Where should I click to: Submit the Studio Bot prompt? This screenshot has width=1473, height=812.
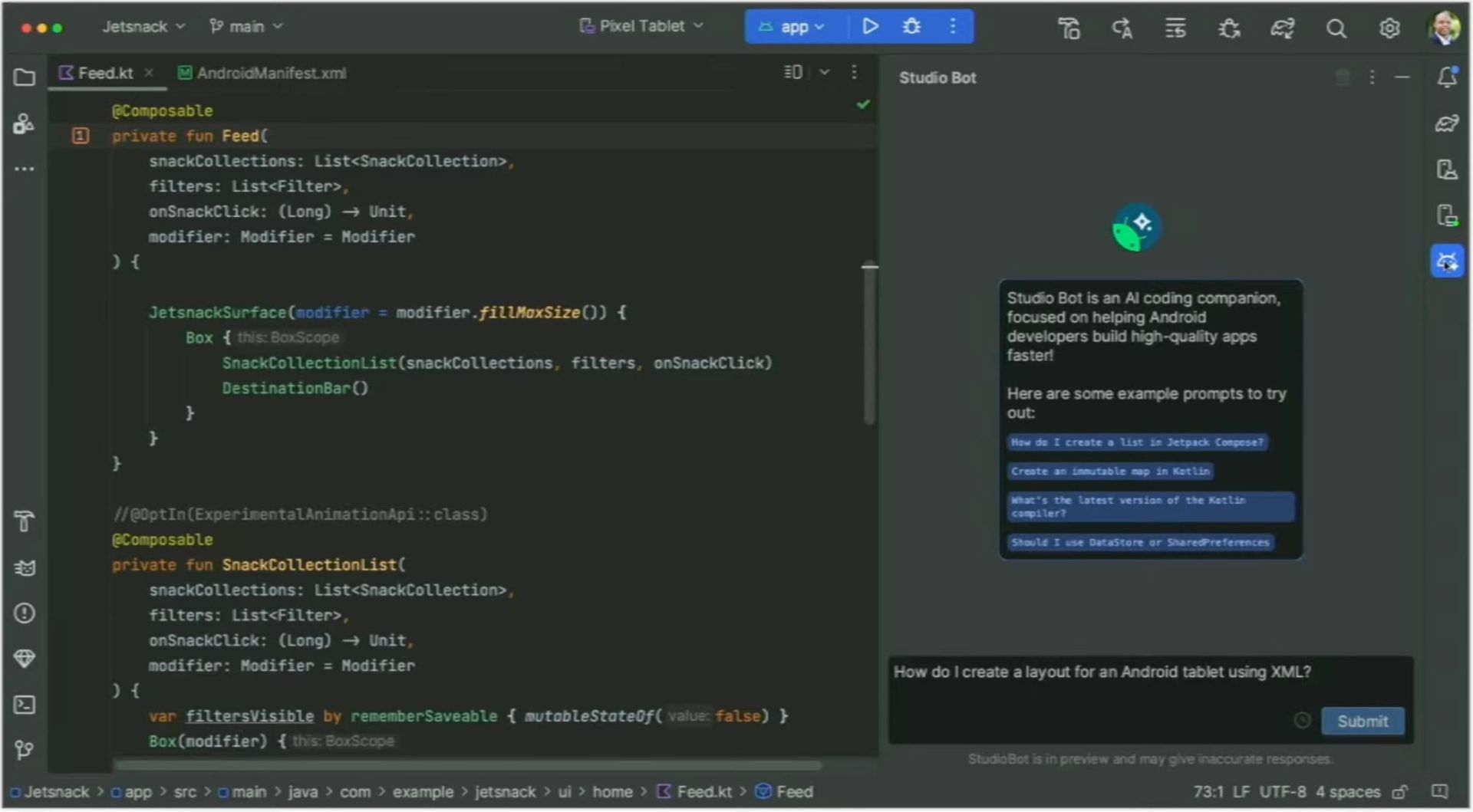coord(1363,721)
